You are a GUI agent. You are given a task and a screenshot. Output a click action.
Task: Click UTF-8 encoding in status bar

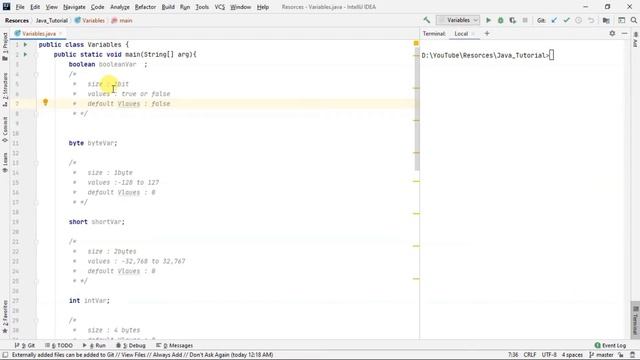(x=549, y=355)
